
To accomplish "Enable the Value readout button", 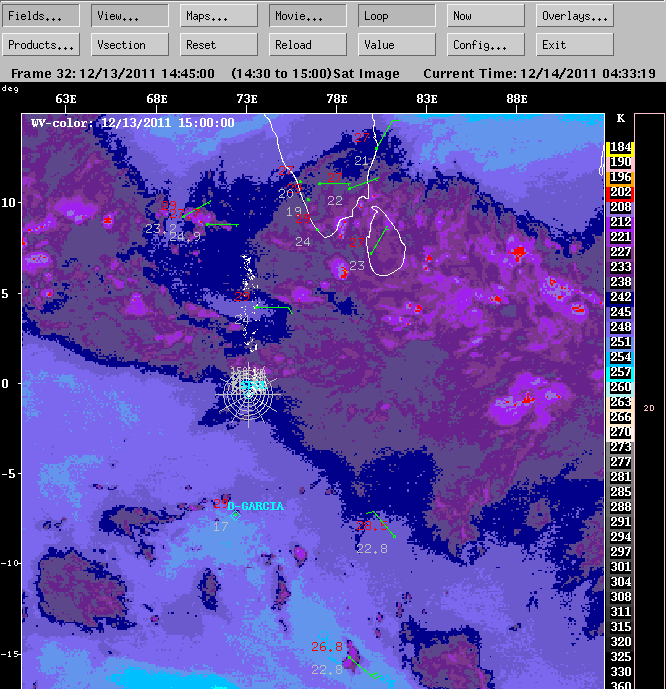I will (396, 45).
